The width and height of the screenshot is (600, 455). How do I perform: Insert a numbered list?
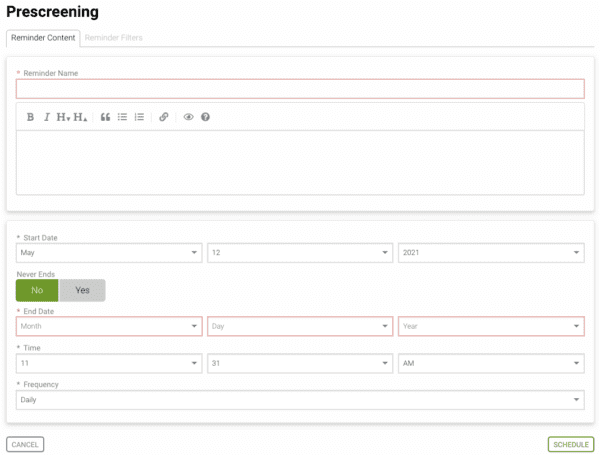pos(139,117)
